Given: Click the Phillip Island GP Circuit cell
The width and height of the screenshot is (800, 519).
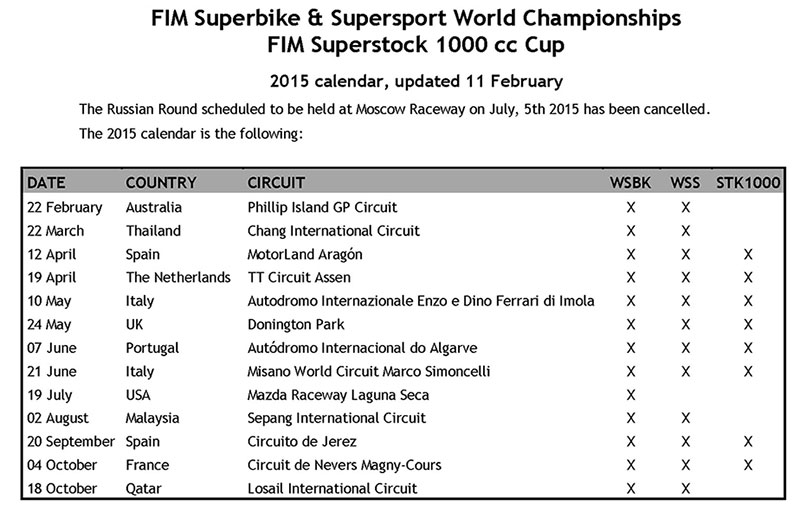Looking at the screenshot, I should coord(322,208).
